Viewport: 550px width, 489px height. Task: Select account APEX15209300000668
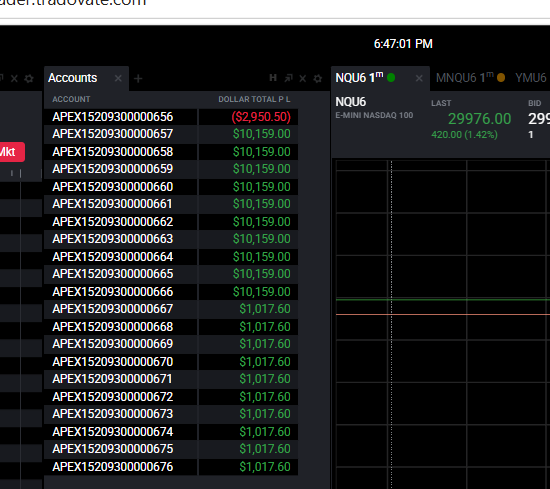pyautogui.click(x=113, y=327)
